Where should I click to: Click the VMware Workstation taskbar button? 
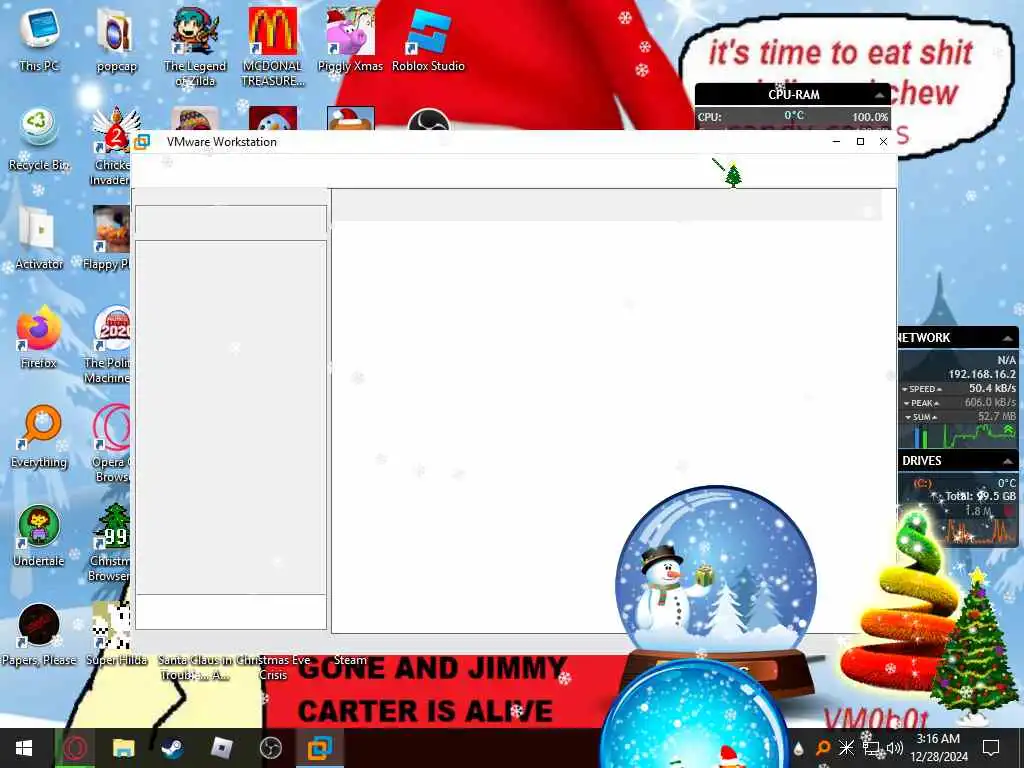[x=320, y=748]
